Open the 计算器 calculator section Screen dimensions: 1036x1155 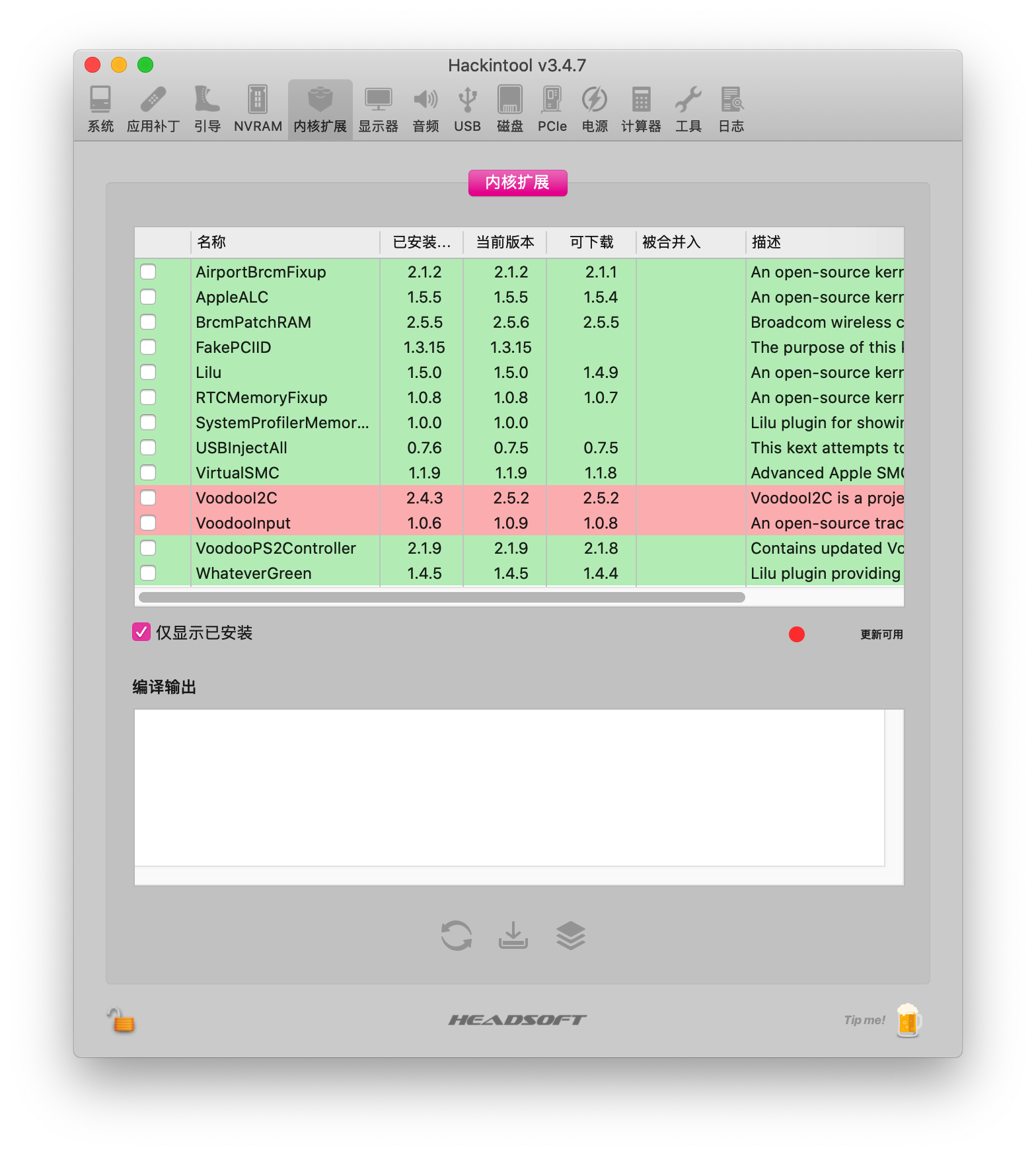[641, 109]
